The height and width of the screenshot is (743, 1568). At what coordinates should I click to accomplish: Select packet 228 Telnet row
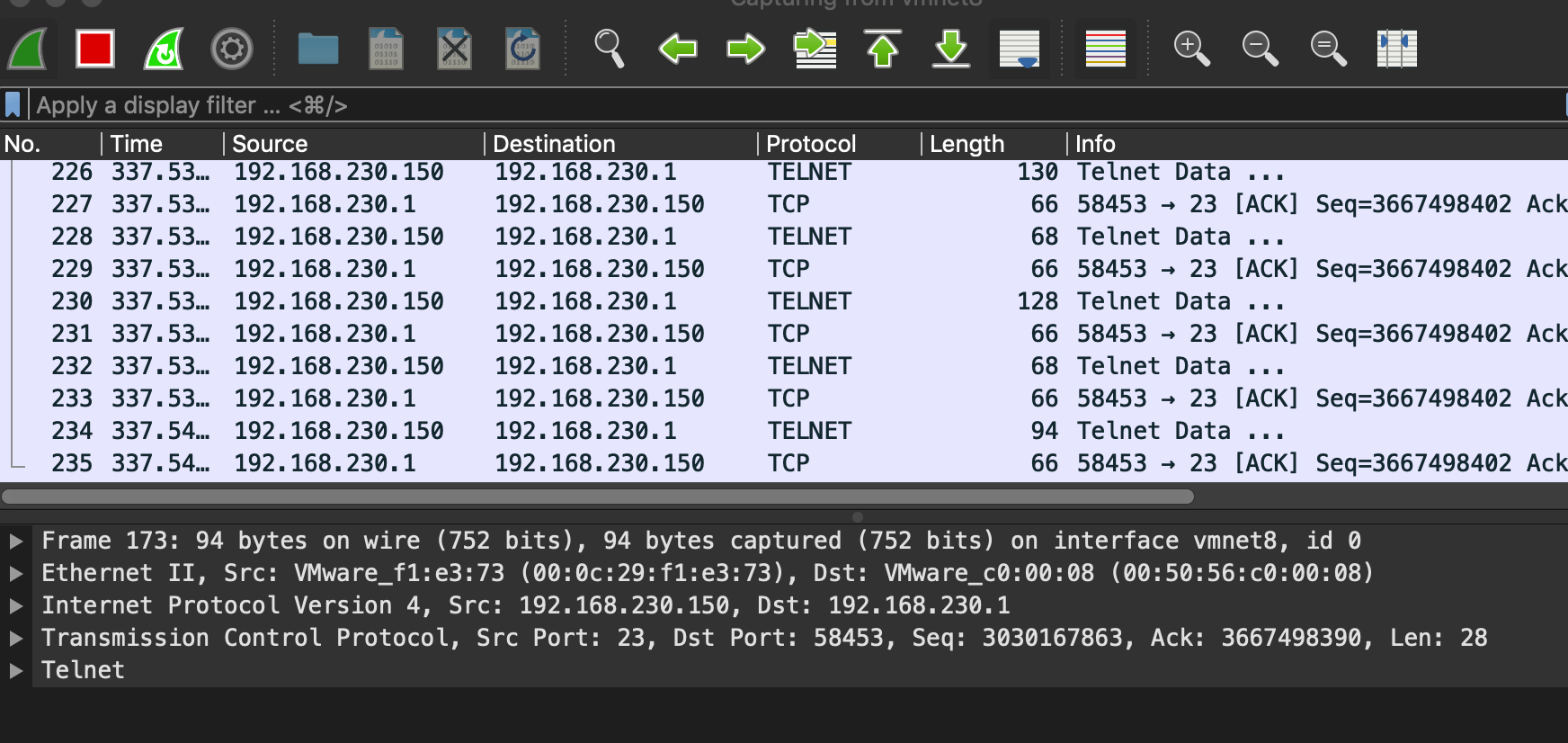[784, 237]
